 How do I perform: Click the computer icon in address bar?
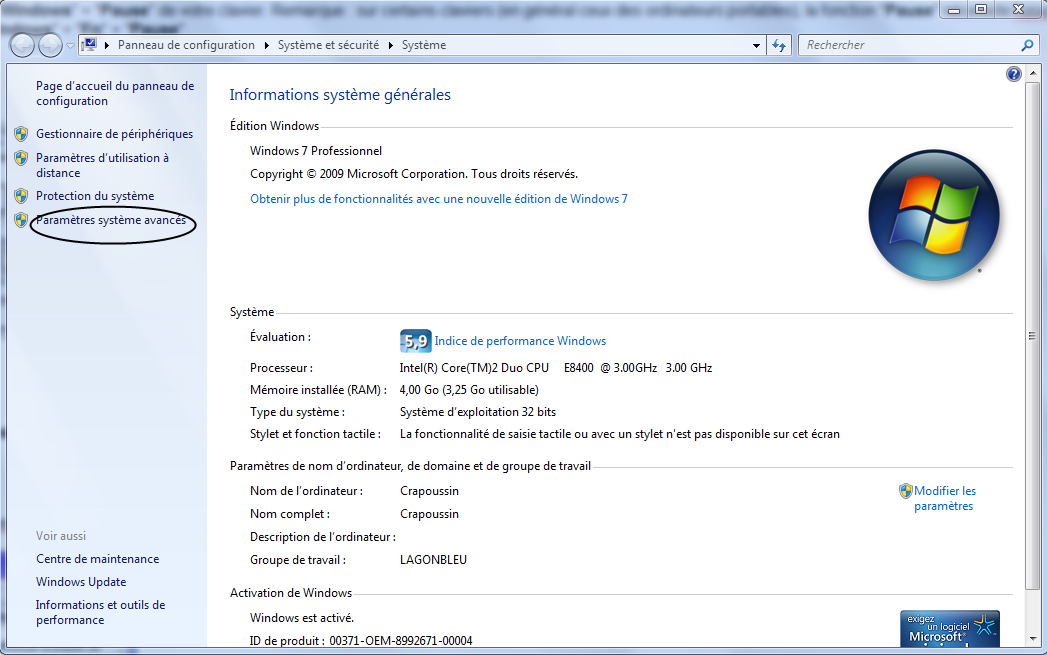click(89, 45)
